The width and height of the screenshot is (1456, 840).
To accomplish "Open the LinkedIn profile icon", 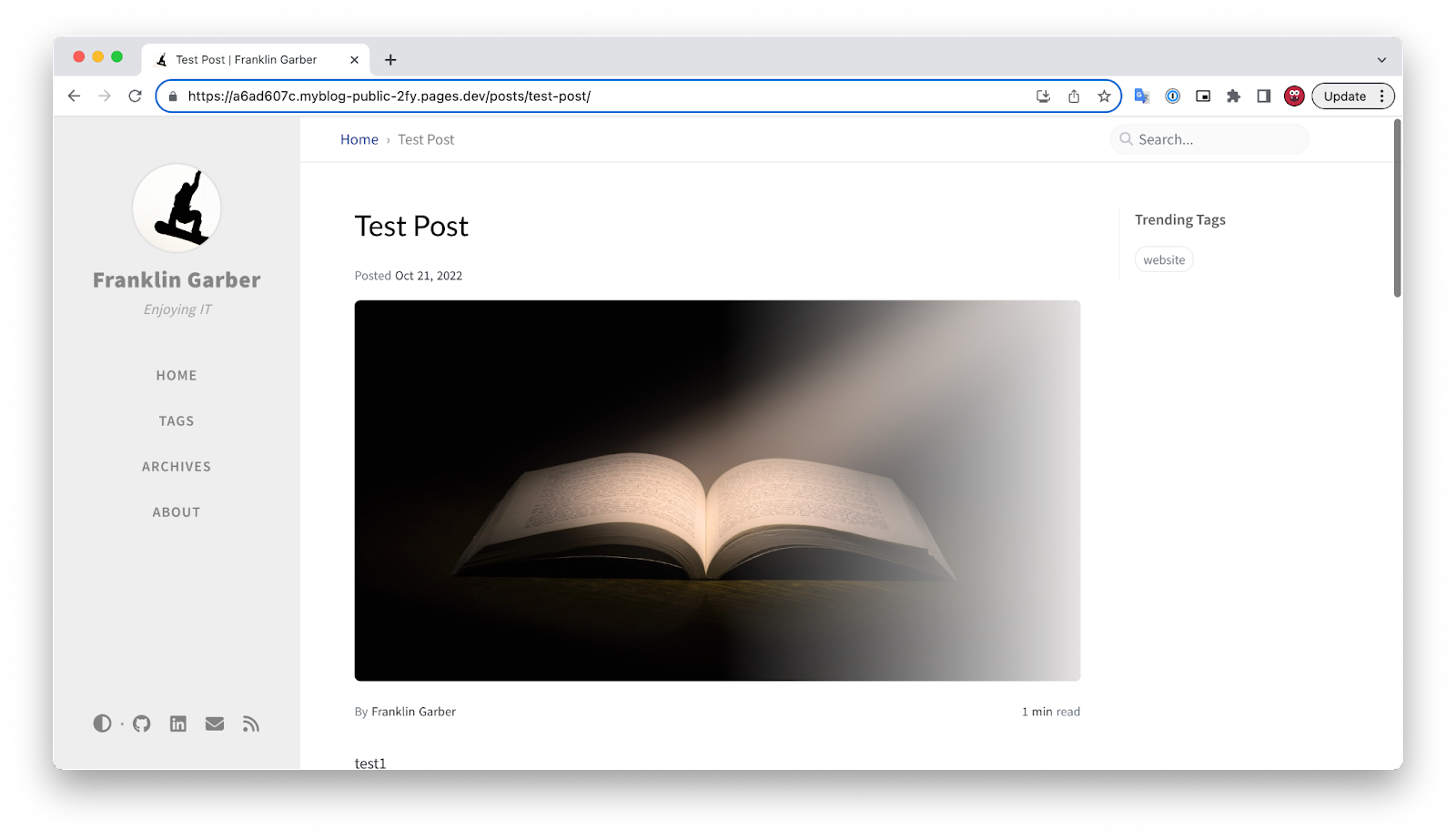I will (x=178, y=724).
